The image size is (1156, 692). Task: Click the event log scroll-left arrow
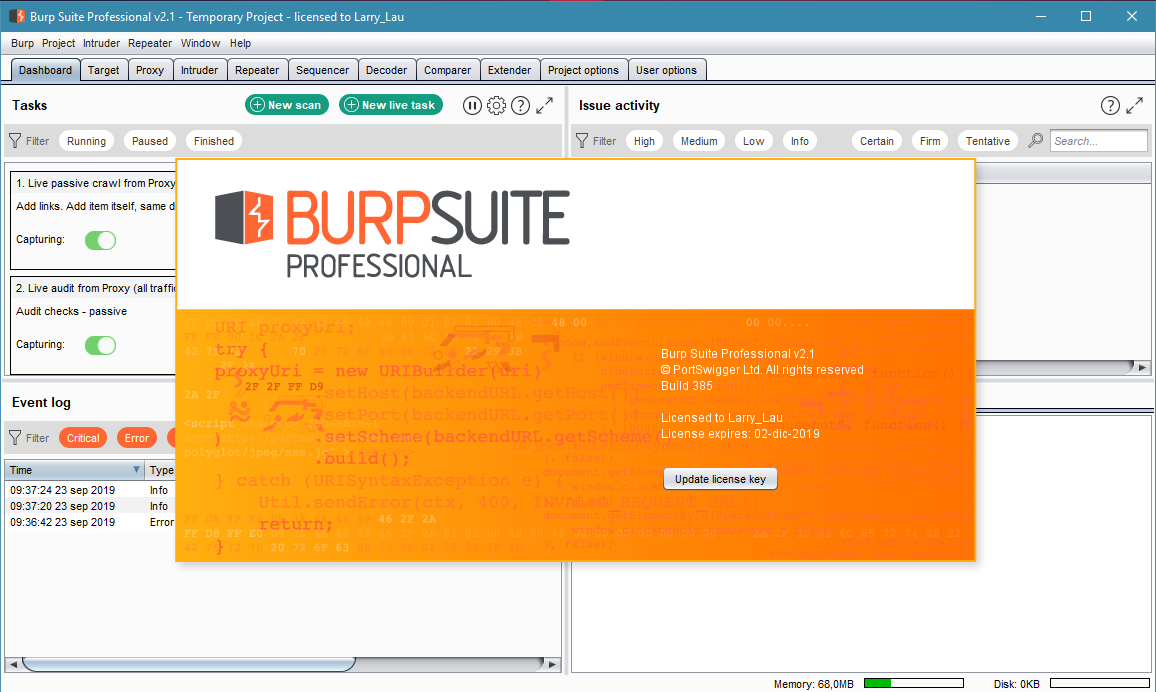[x=13, y=664]
